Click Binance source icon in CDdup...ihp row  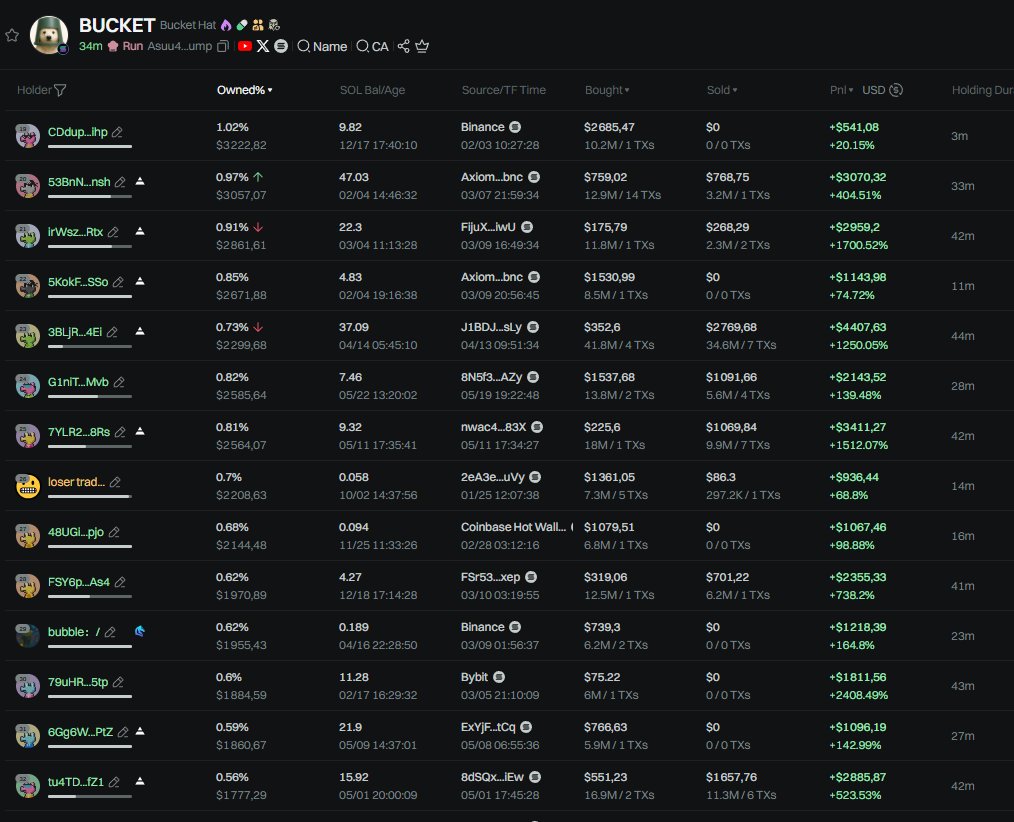[515, 127]
